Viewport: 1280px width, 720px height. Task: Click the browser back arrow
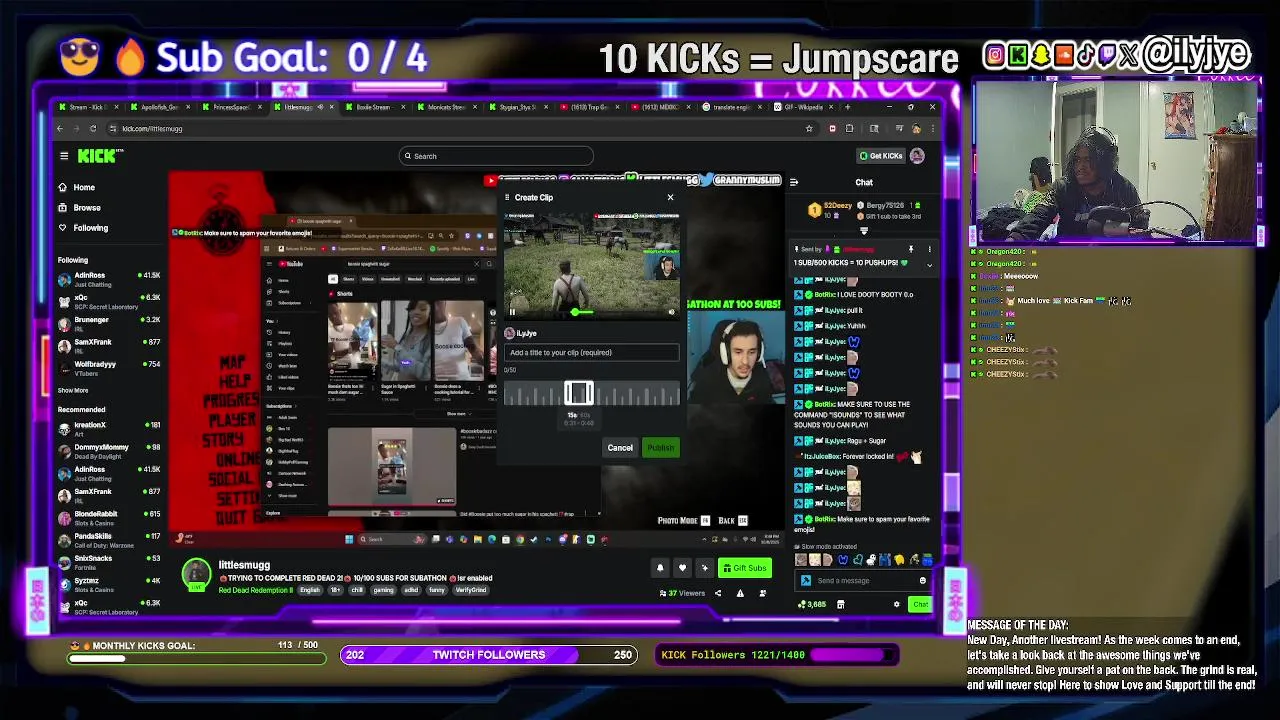coord(60,128)
